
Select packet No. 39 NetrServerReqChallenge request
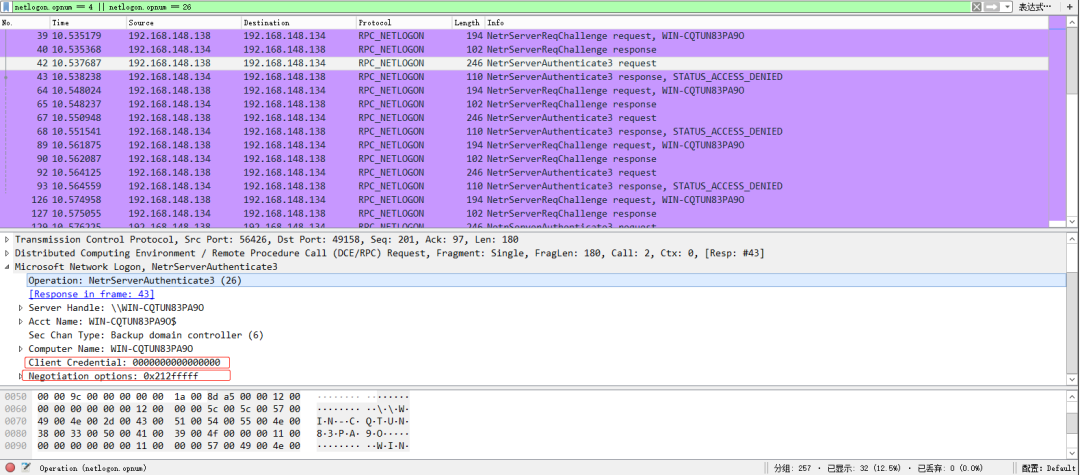524,36
